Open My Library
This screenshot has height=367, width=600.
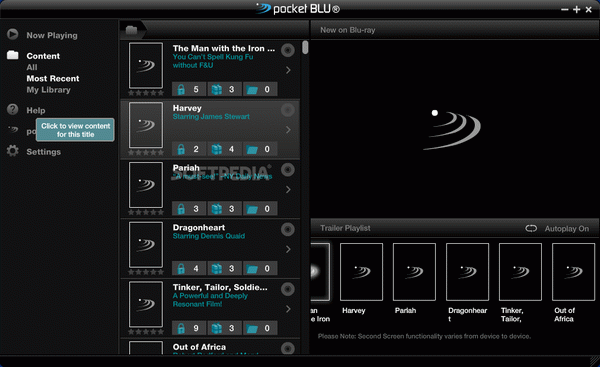point(48,90)
